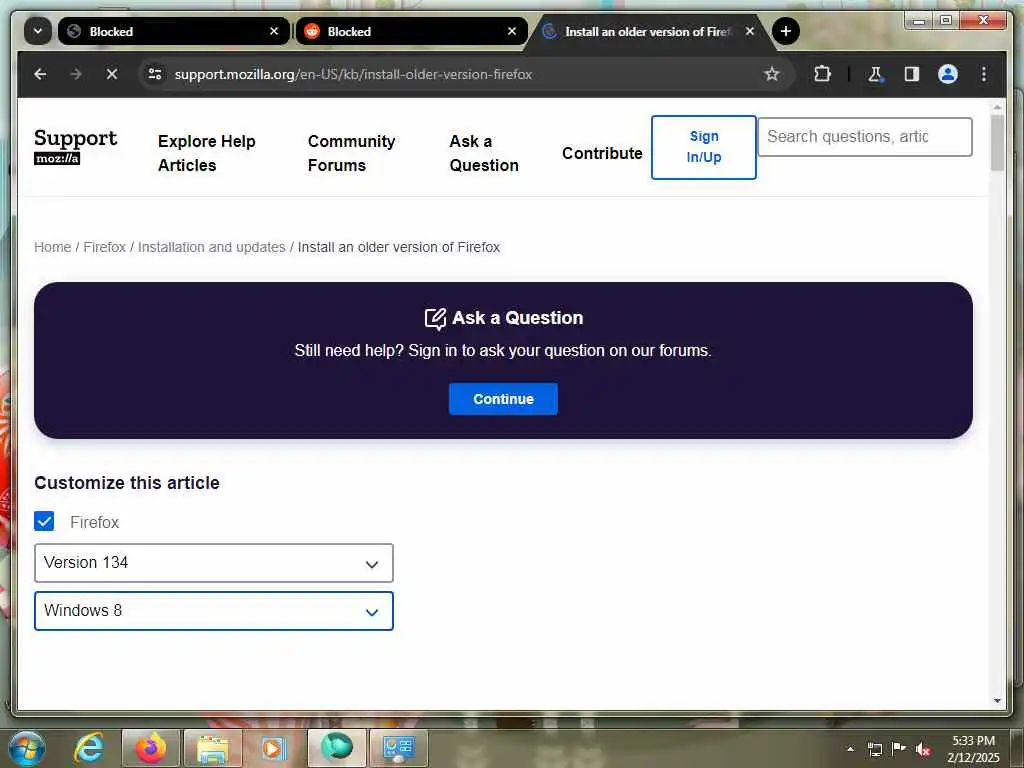Viewport: 1024px width, 768px height.
Task: Click the Continue button
Action: point(503,399)
